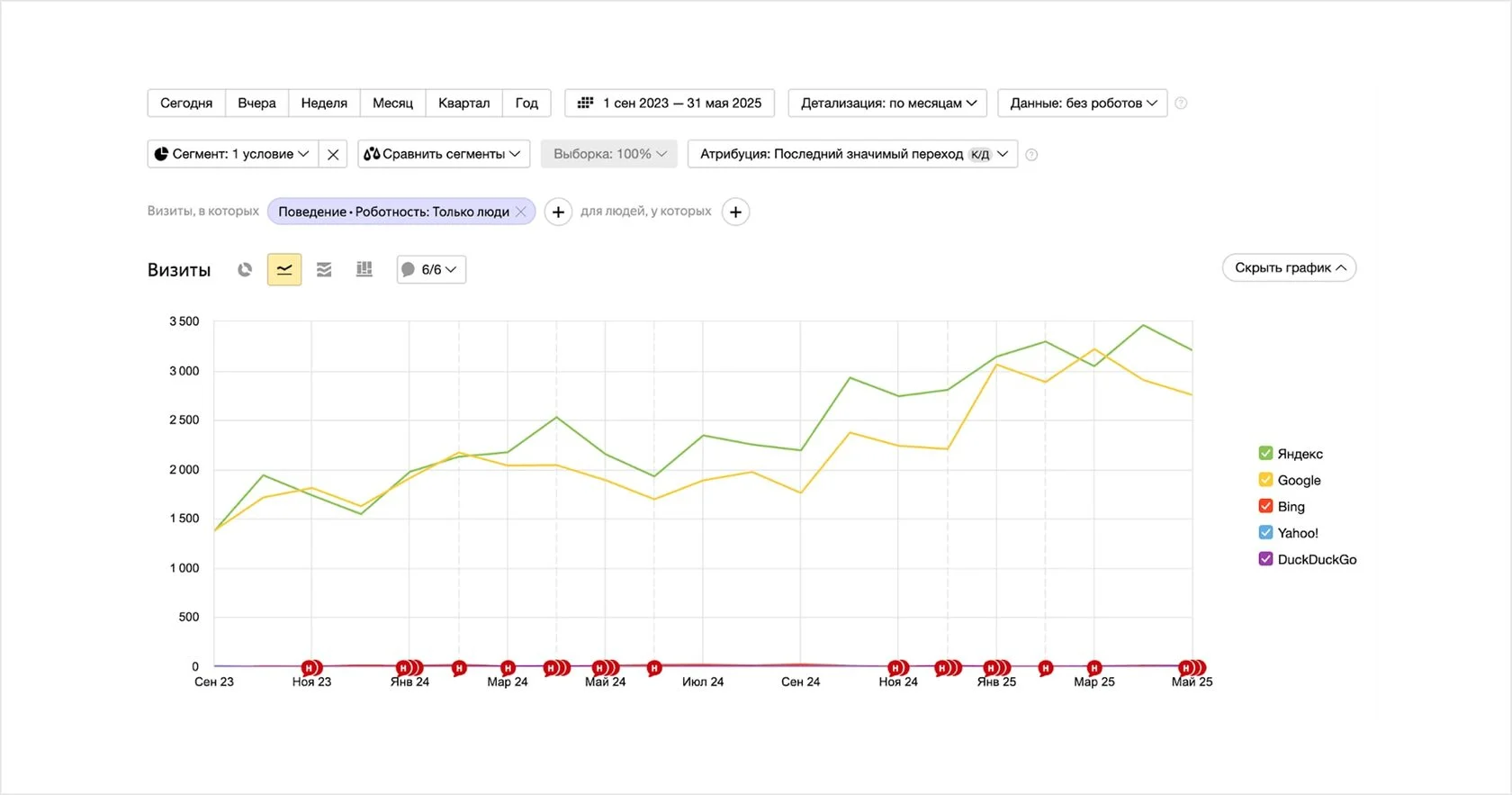Add a people condition plus button
This screenshot has height=795, width=1512.
(735, 212)
